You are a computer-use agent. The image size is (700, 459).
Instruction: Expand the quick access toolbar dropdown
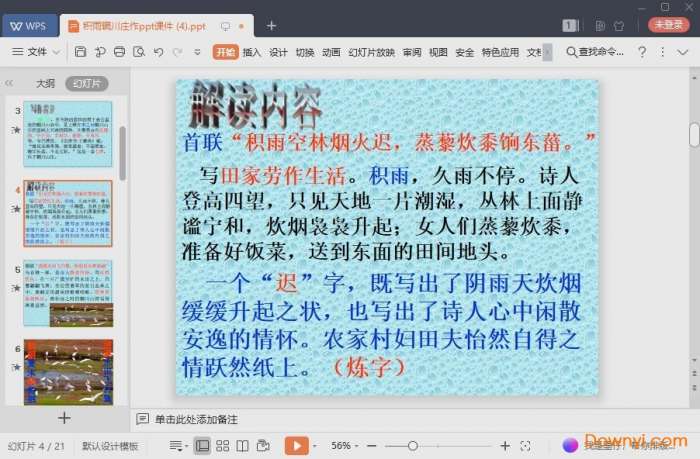pyautogui.click(x=197, y=52)
